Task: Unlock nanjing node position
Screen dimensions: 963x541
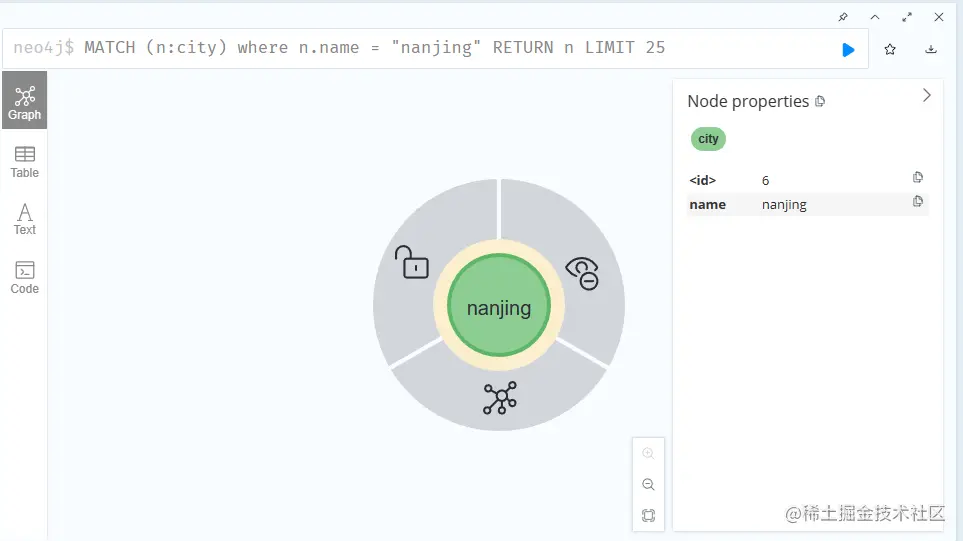Action: click(x=411, y=262)
